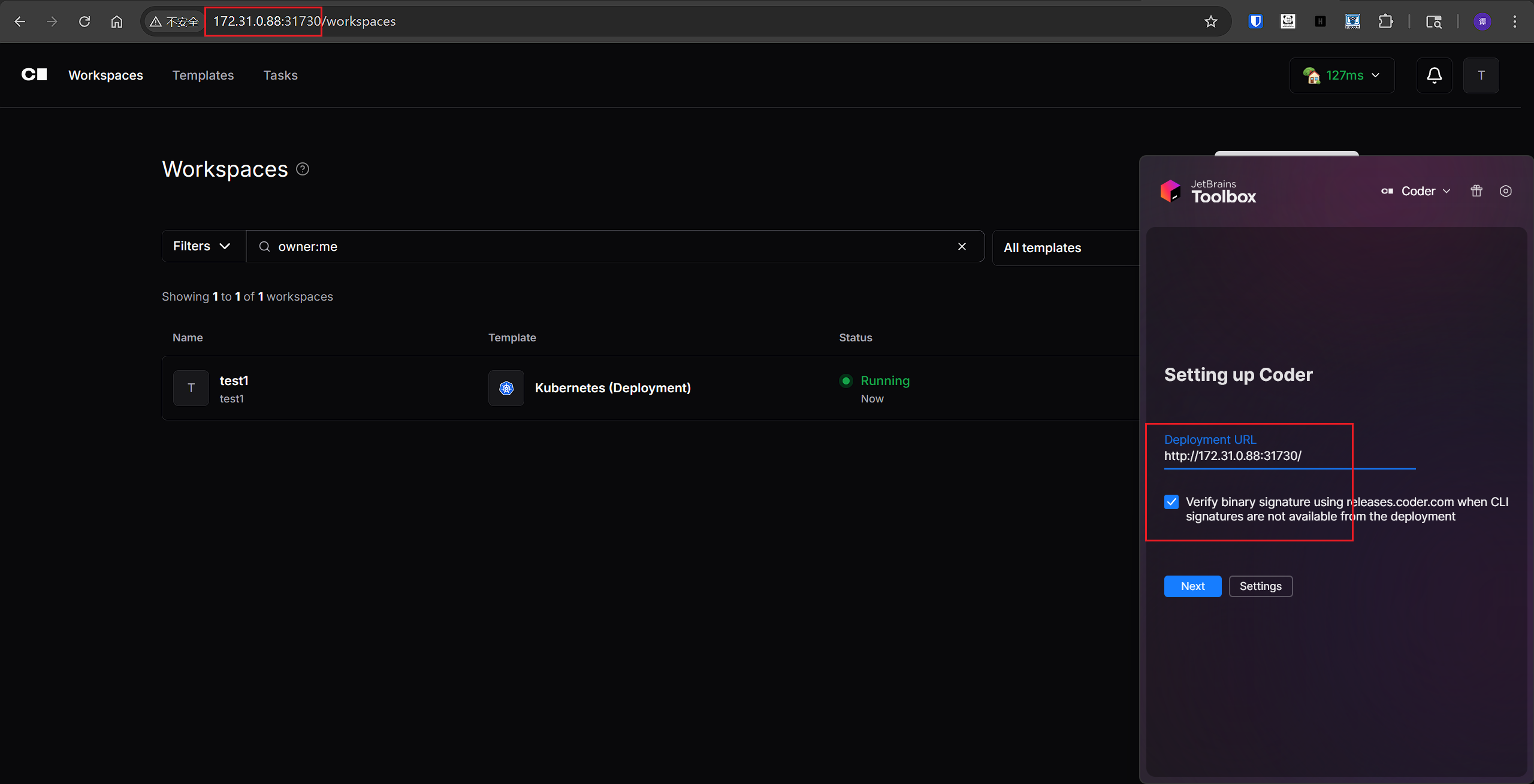This screenshot has height=784, width=1534.
Task: Open the Bitwarden extension icon
Action: [x=1255, y=22]
